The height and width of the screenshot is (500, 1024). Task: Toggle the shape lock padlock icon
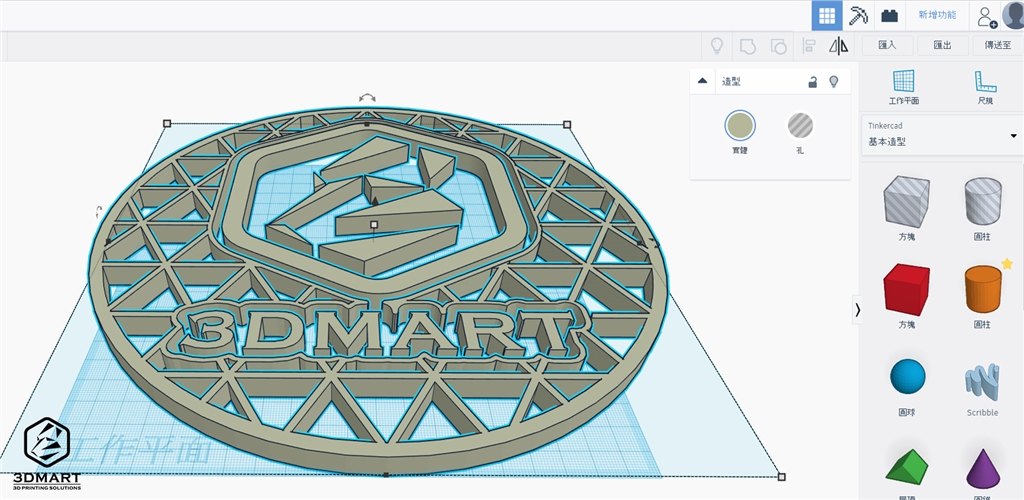(813, 81)
